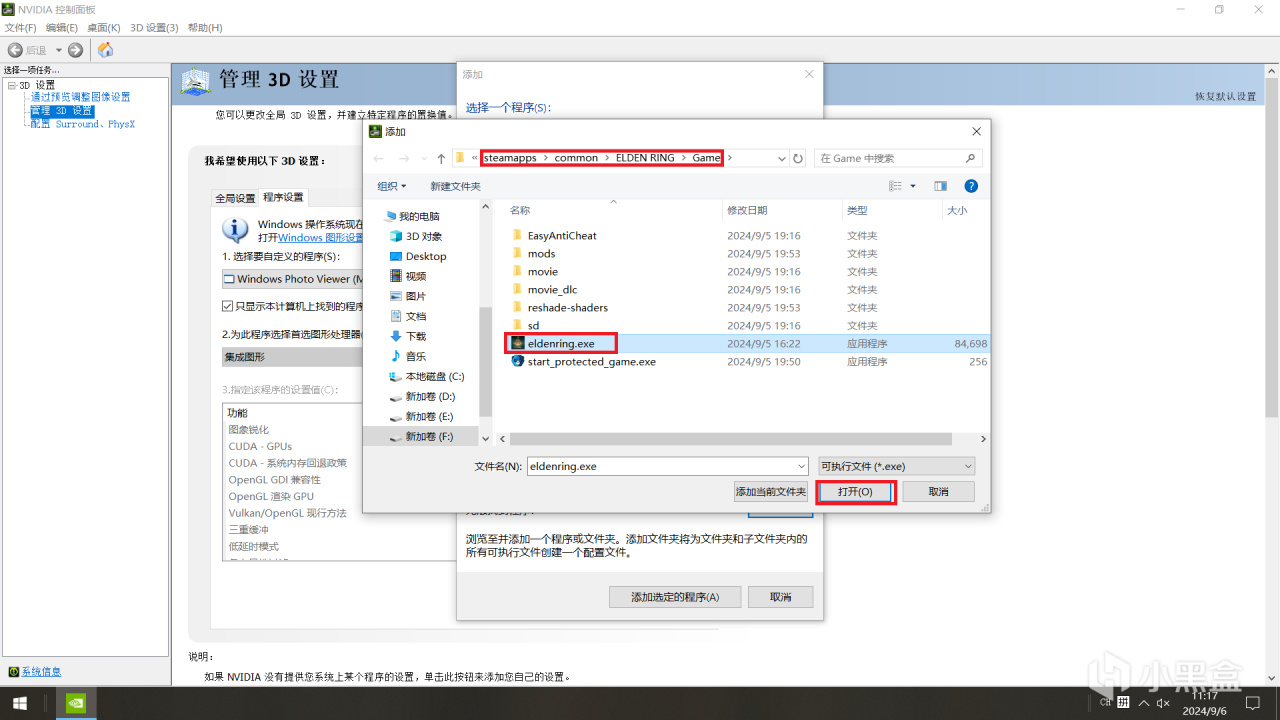
Task: Go up one folder level
Action: coord(441,158)
